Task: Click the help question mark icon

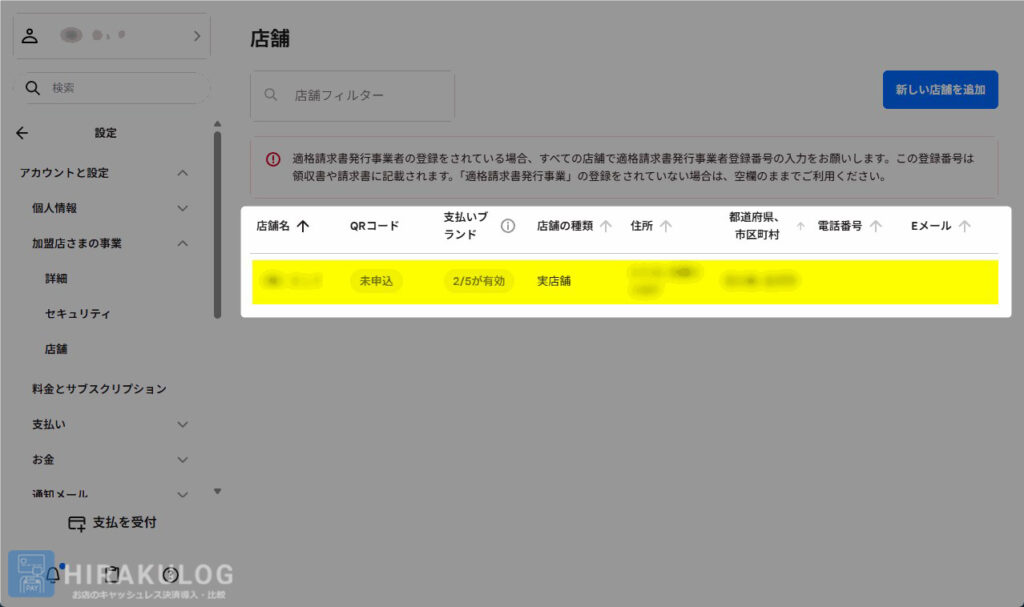Action: [170, 575]
